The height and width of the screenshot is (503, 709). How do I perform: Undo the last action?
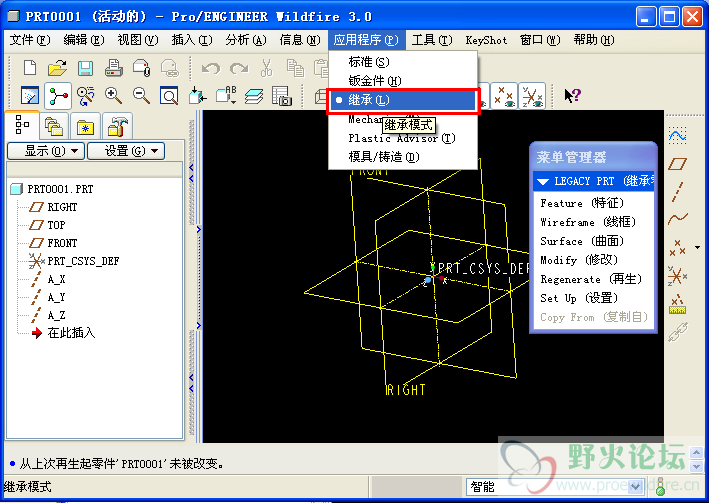[x=211, y=69]
